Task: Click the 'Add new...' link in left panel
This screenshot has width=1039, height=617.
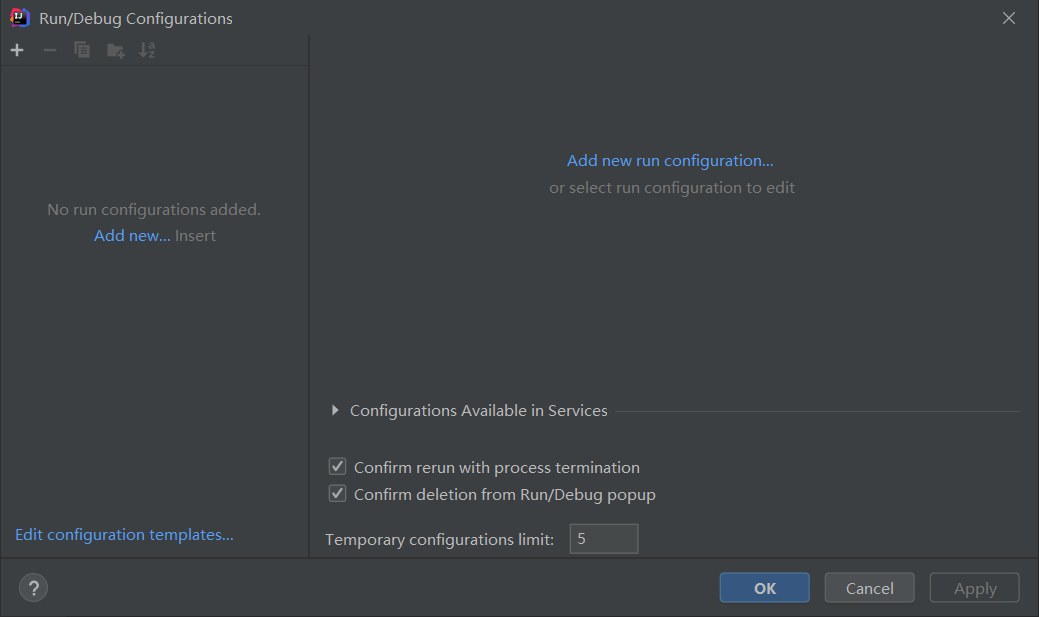Action: 132,236
